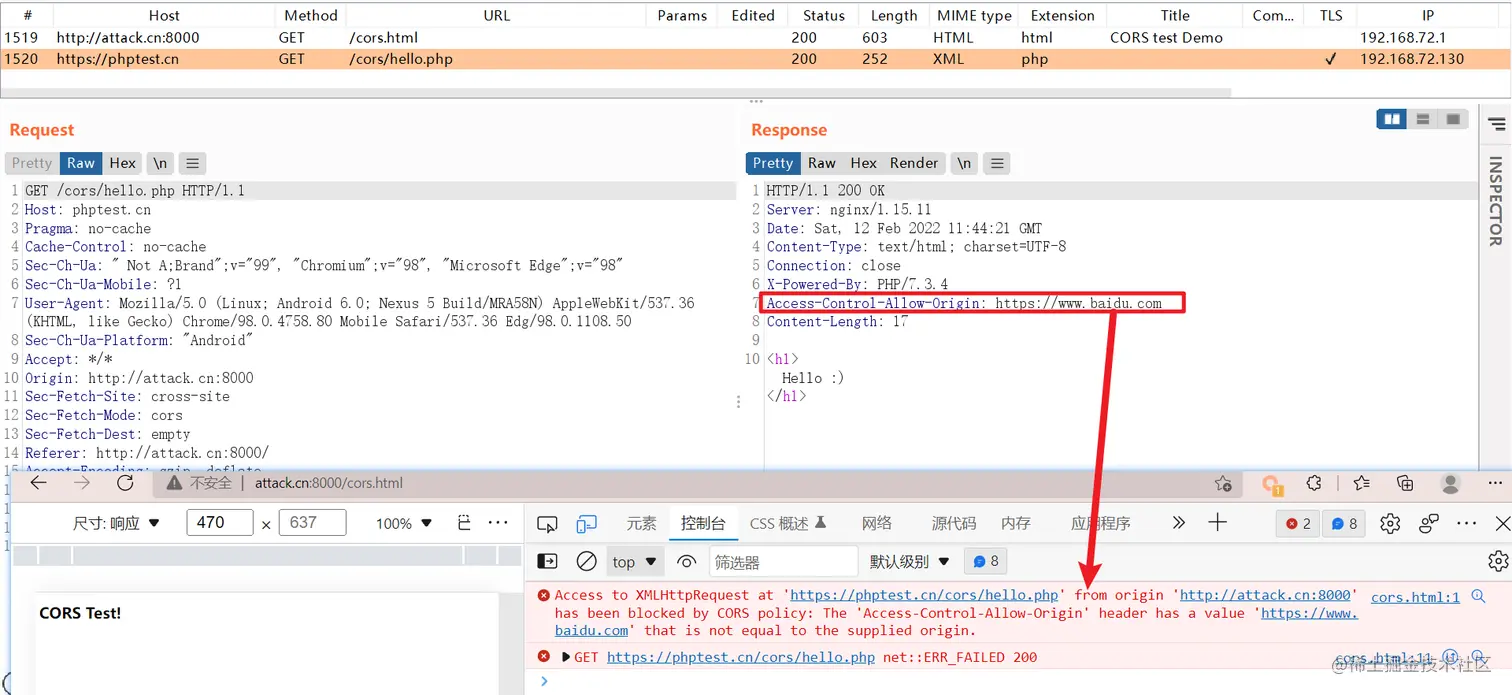Open DevTools settings gear

coord(1389,523)
